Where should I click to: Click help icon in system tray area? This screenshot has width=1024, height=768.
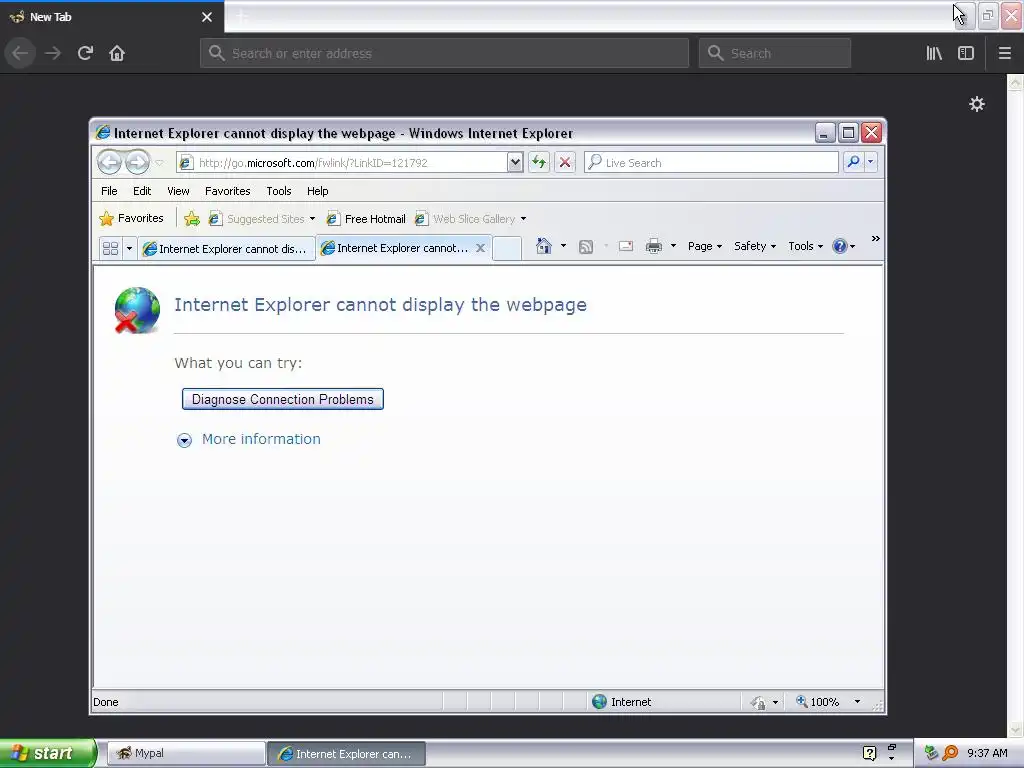coord(869,753)
